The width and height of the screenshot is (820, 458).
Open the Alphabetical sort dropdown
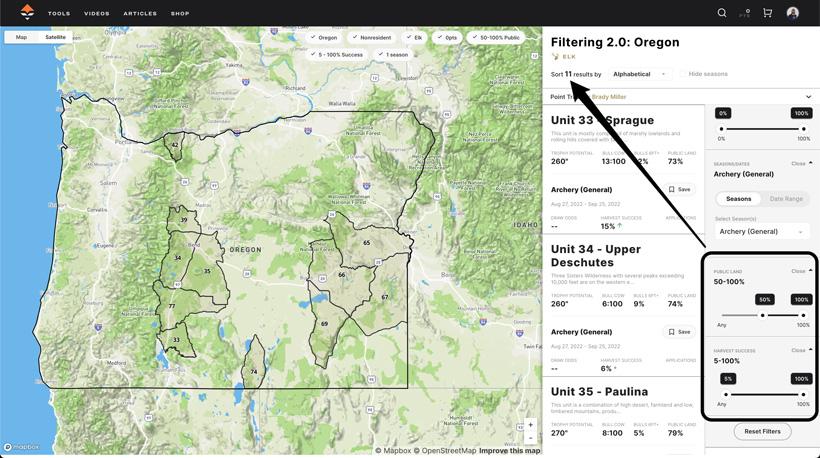(x=640, y=74)
